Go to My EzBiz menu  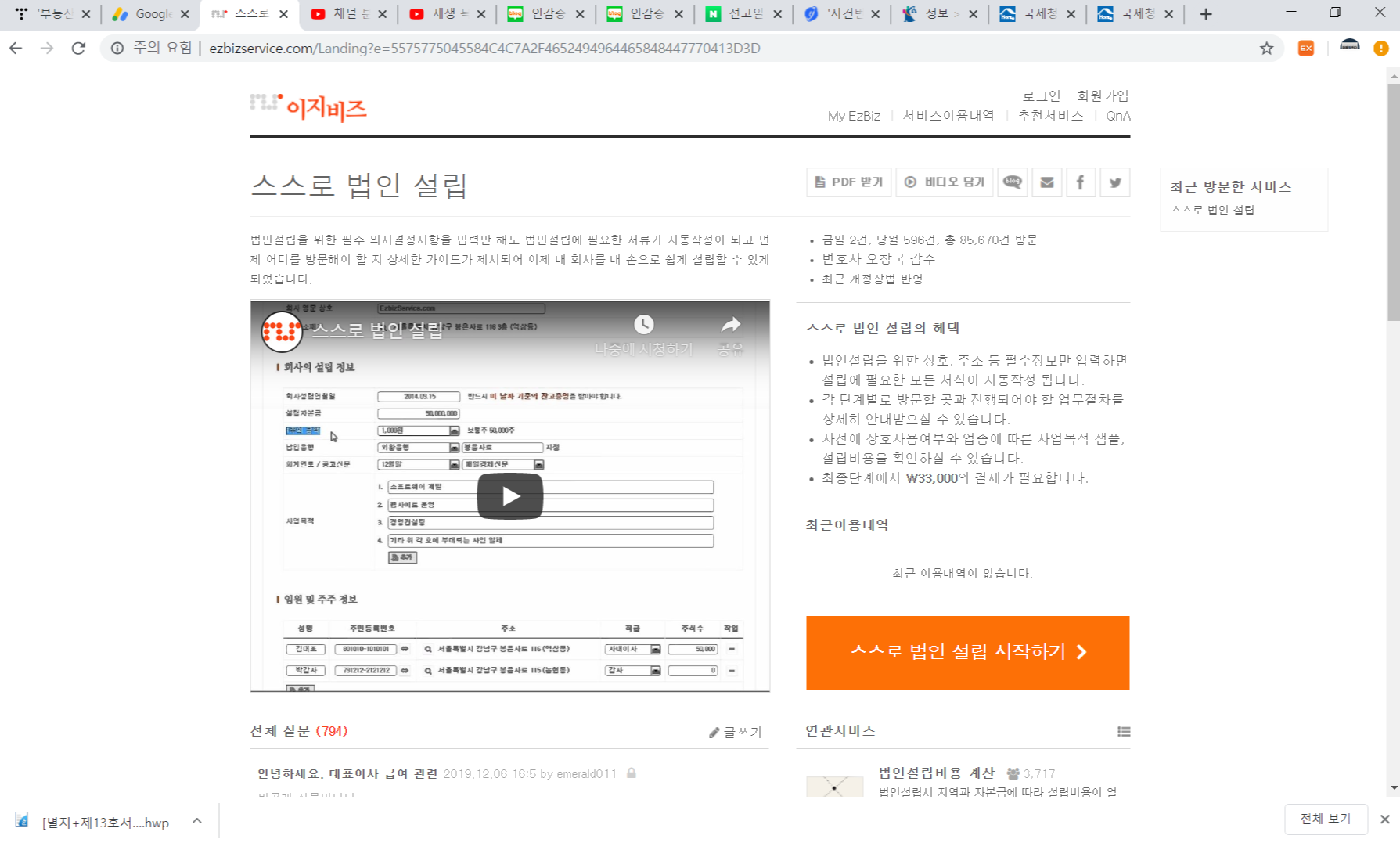(854, 116)
